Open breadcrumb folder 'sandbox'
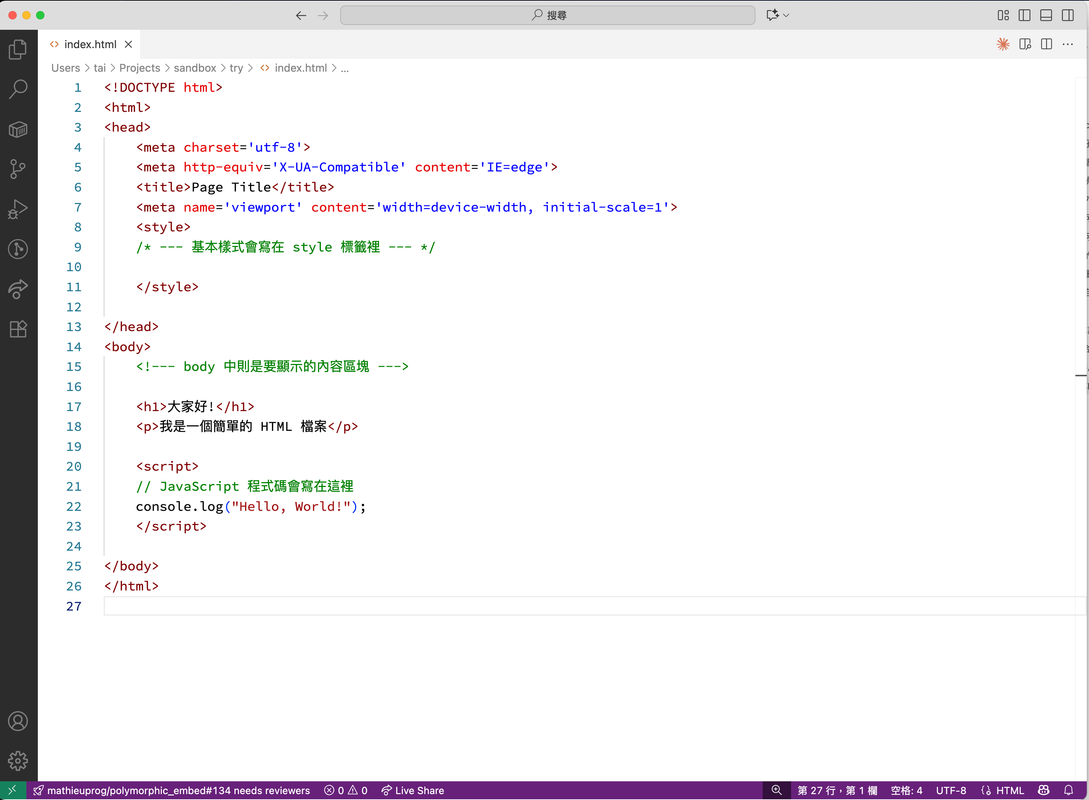 pyautogui.click(x=195, y=68)
